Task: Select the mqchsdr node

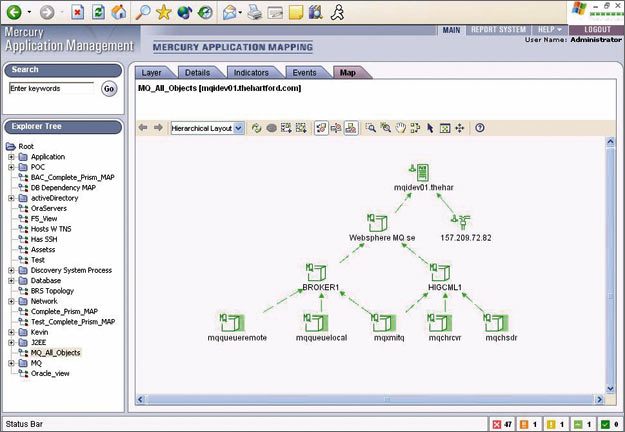Action: 501,328
